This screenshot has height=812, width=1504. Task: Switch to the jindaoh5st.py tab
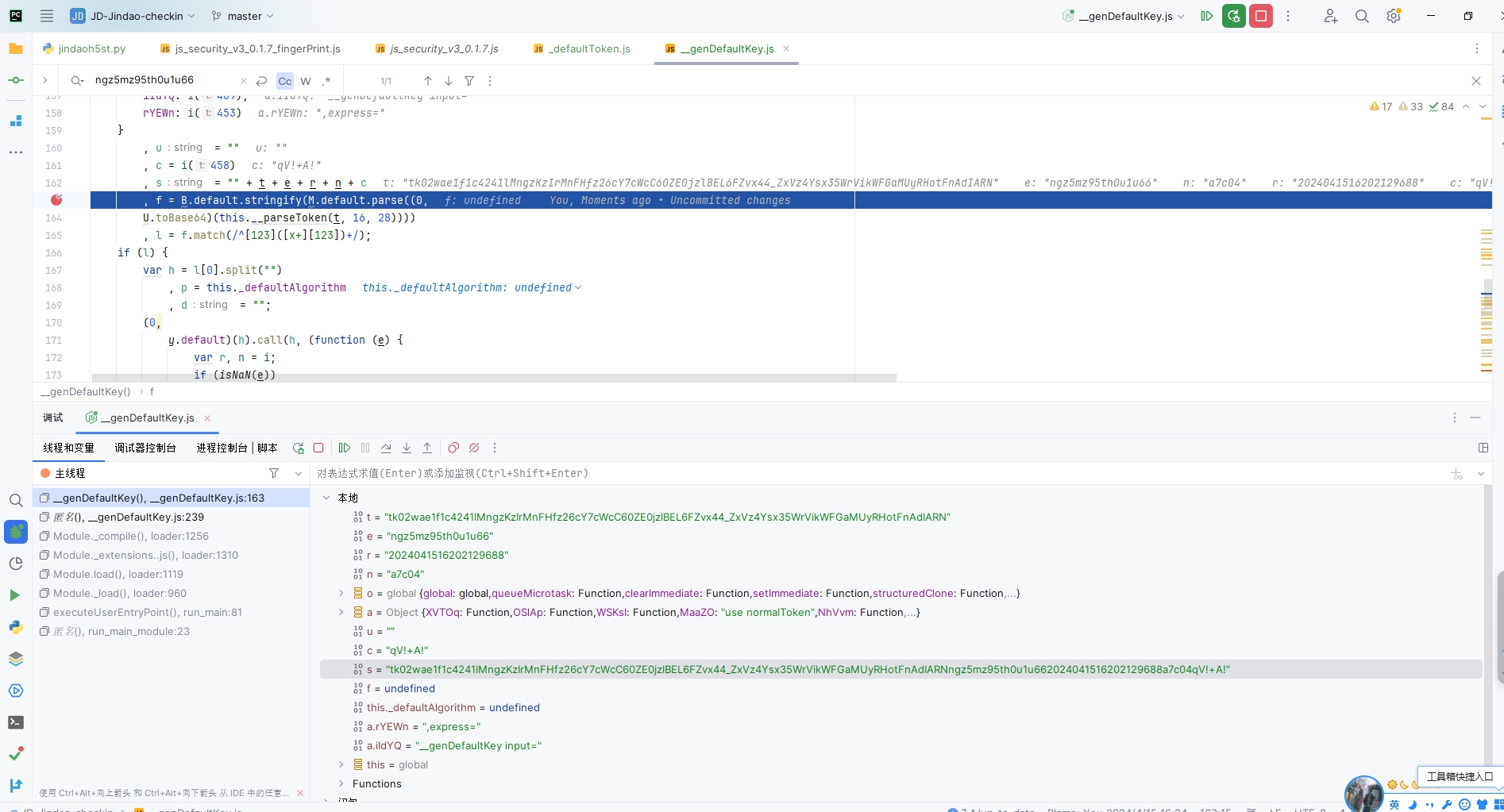coord(84,48)
